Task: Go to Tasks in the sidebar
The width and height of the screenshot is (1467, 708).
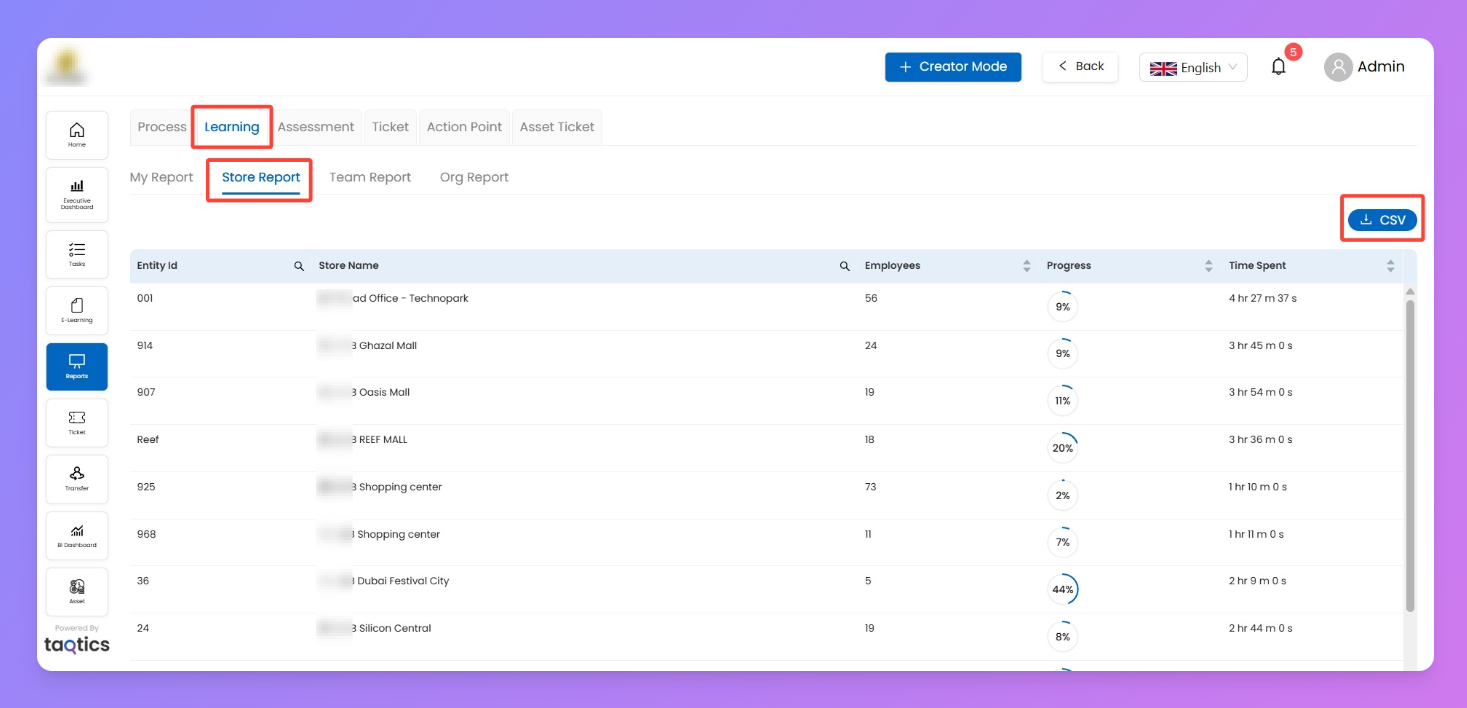Action: [77, 254]
